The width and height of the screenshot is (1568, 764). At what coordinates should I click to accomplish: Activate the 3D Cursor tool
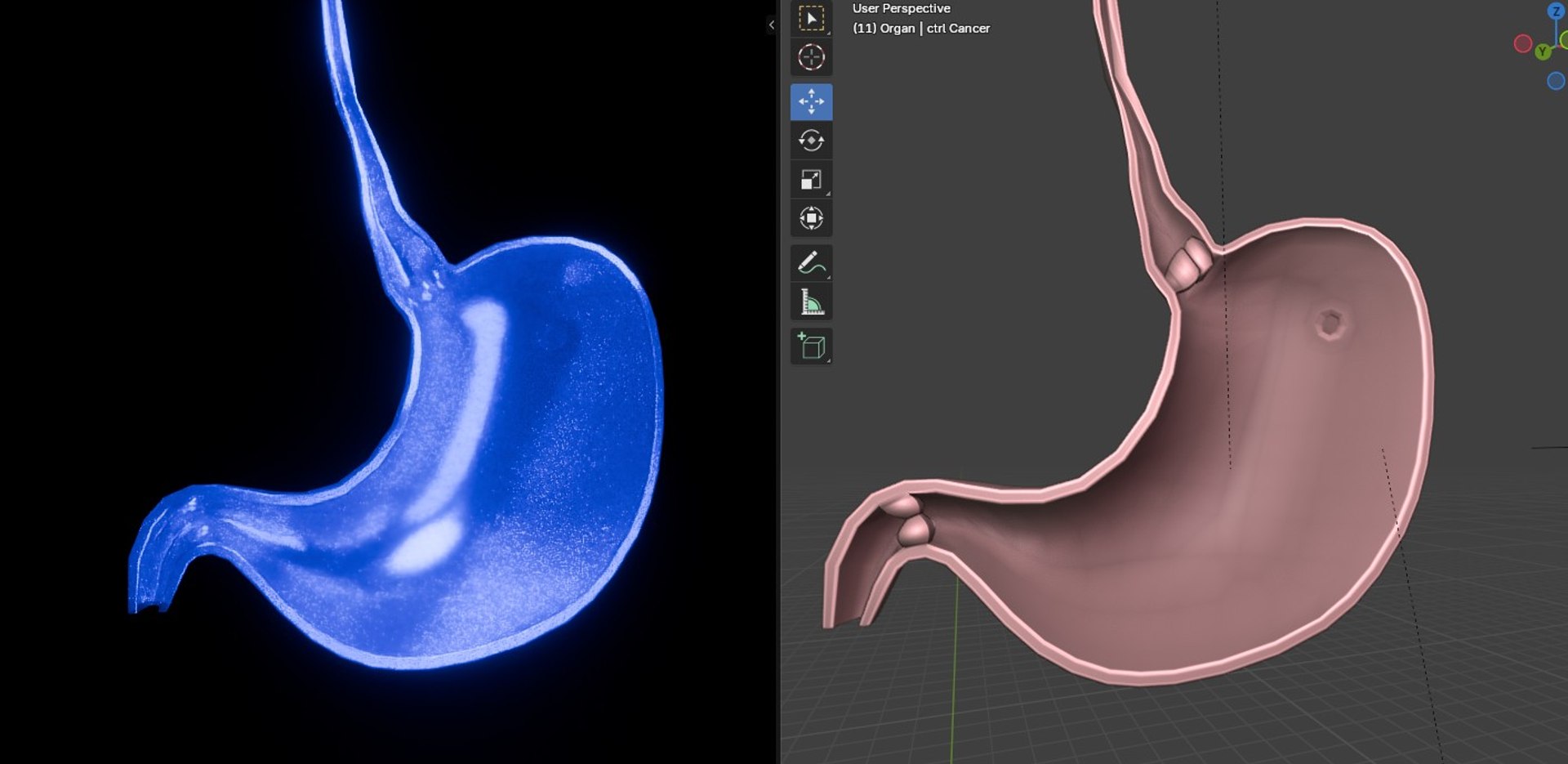(x=811, y=57)
